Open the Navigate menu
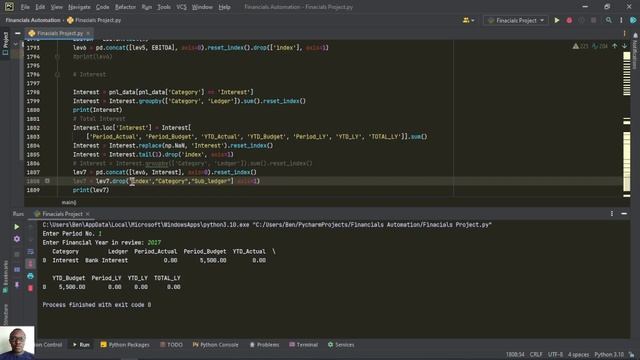640x360 pixels. [x=79, y=7]
